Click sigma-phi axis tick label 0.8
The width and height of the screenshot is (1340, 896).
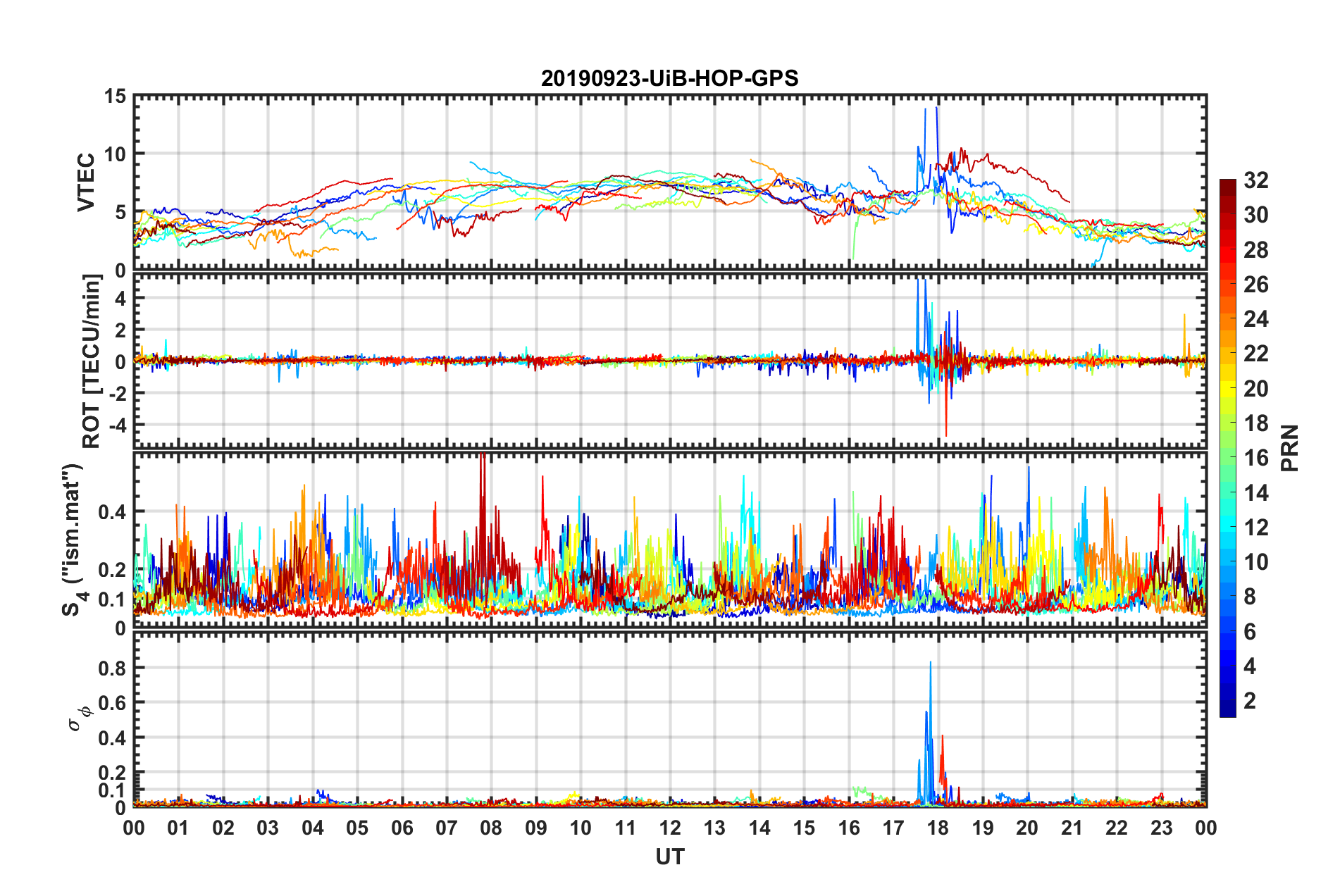click(x=113, y=668)
